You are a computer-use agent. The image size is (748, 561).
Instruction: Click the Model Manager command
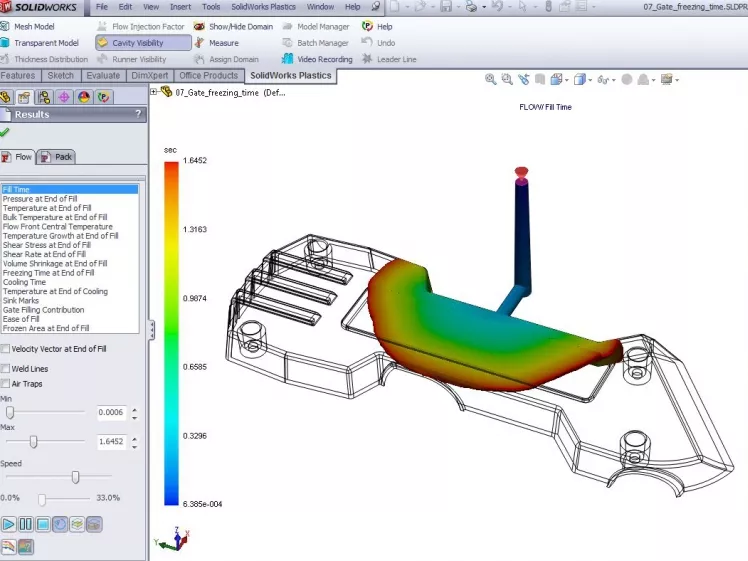(316, 27)
